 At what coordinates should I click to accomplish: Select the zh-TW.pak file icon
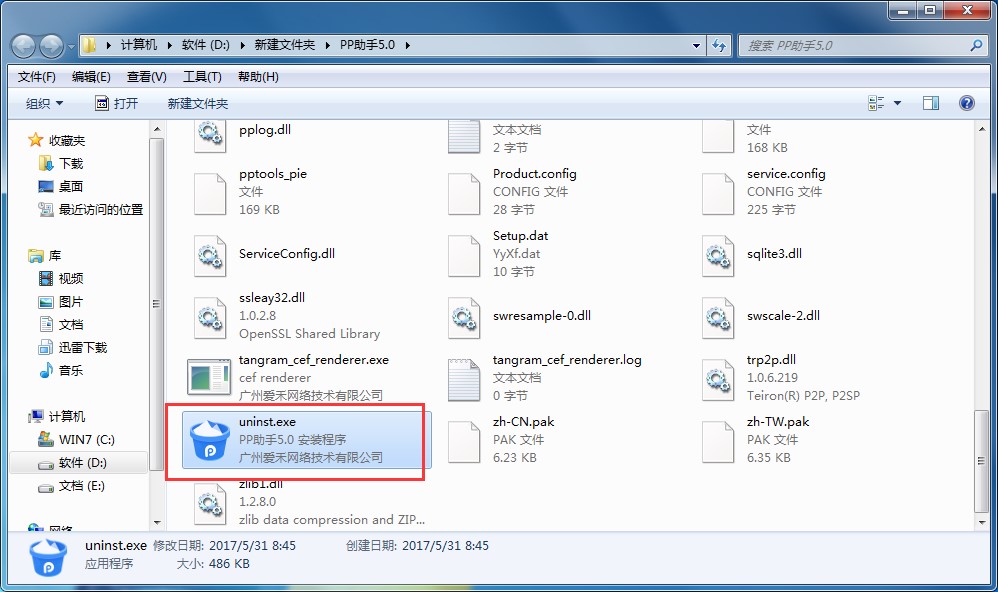[717, 441]
